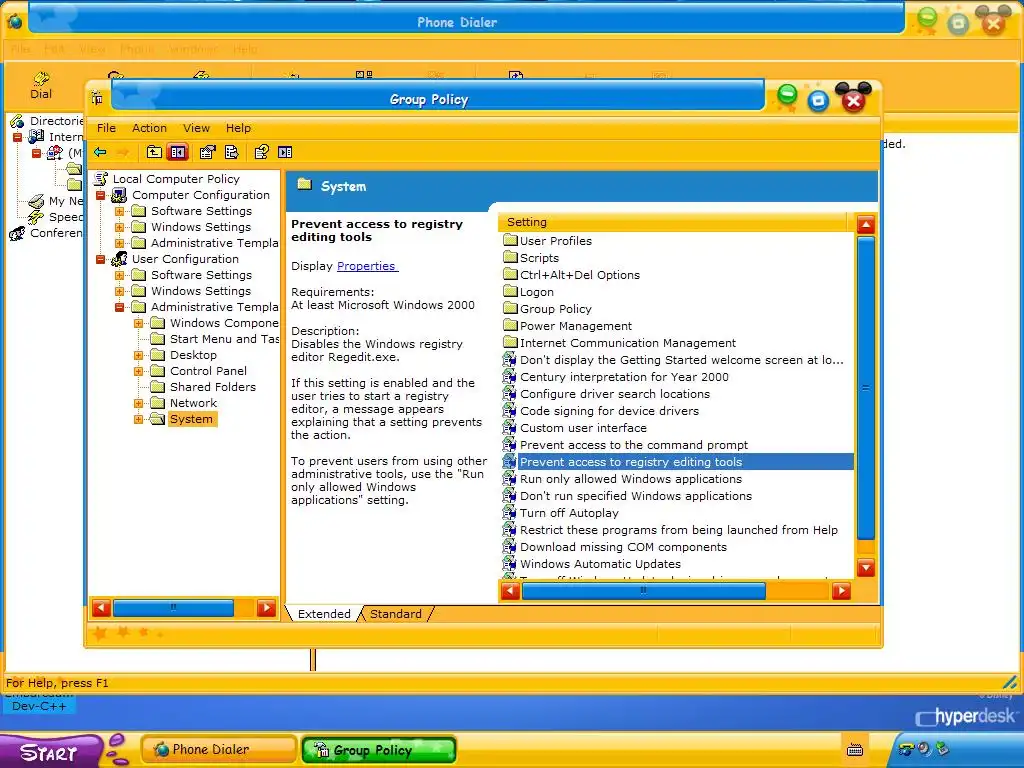Select Century interpretation for Year 2000 setting
Screen dimensions: 1024x768
pos(624,377)
